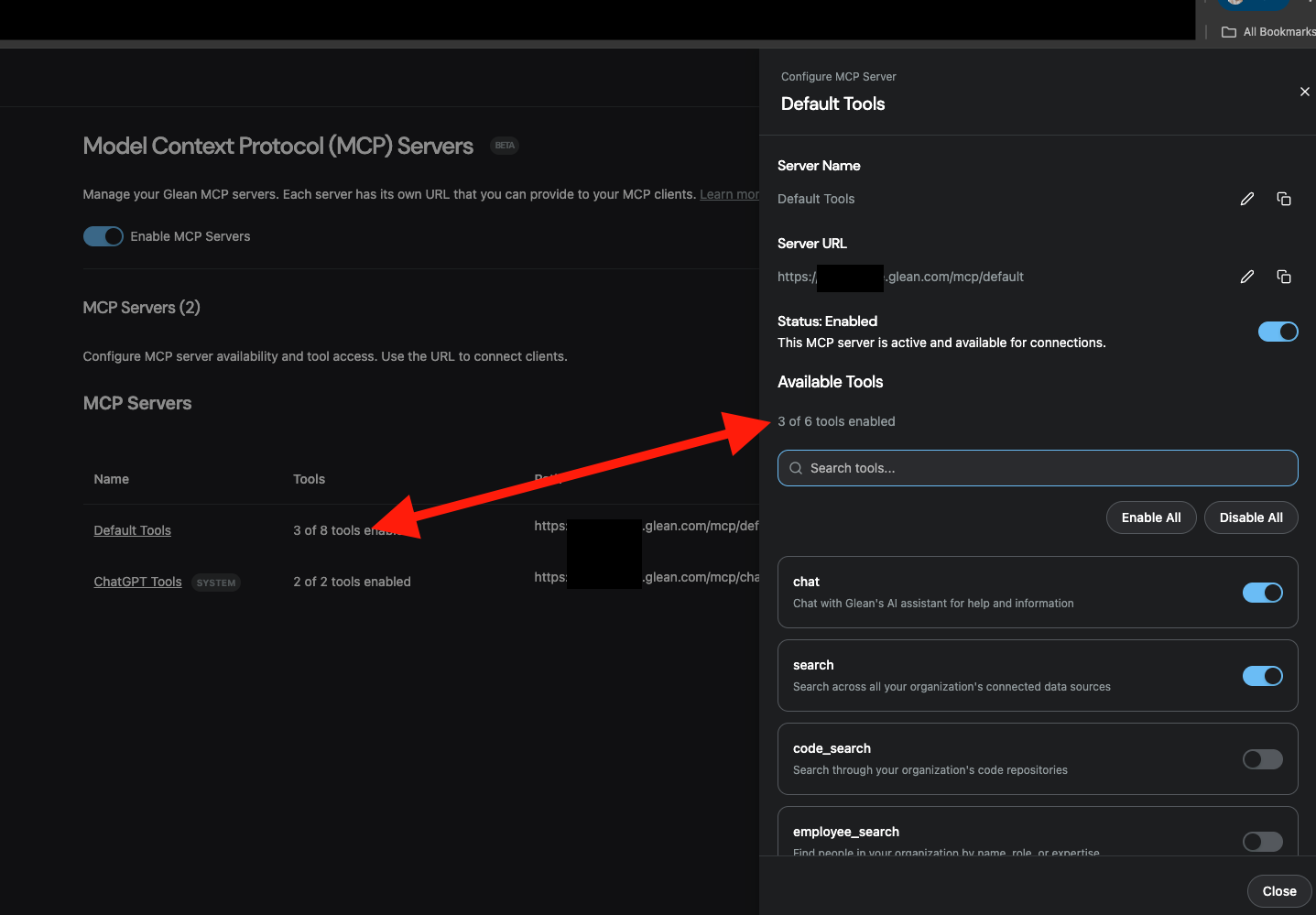Click the Default Tools server URL cell

[647, 526]
